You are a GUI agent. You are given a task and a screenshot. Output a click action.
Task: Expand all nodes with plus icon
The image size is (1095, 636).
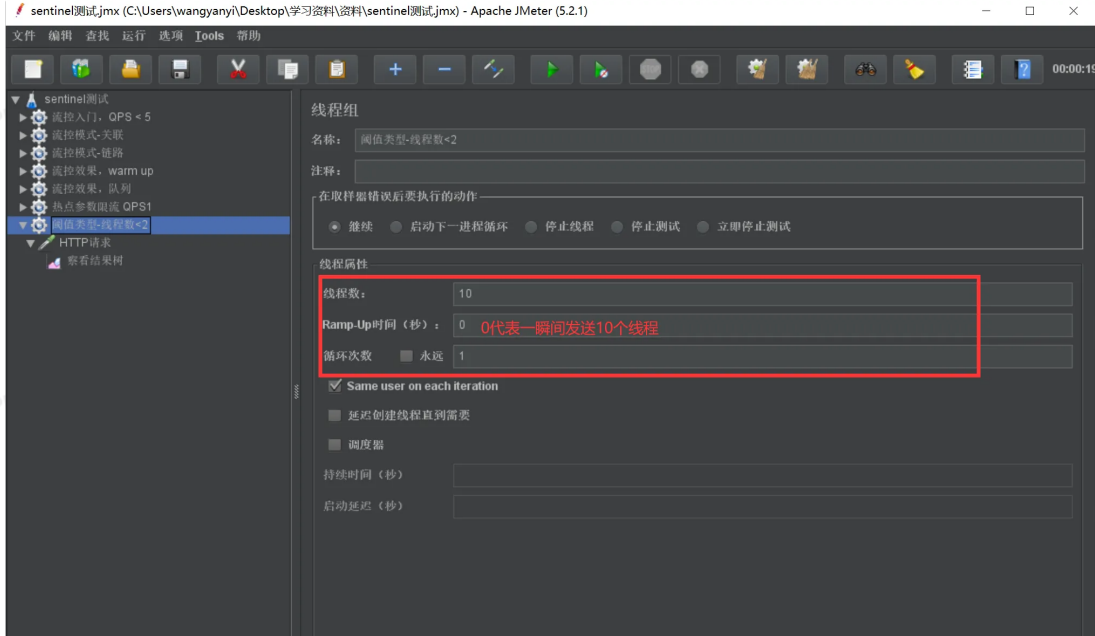(x=395, y=69)
